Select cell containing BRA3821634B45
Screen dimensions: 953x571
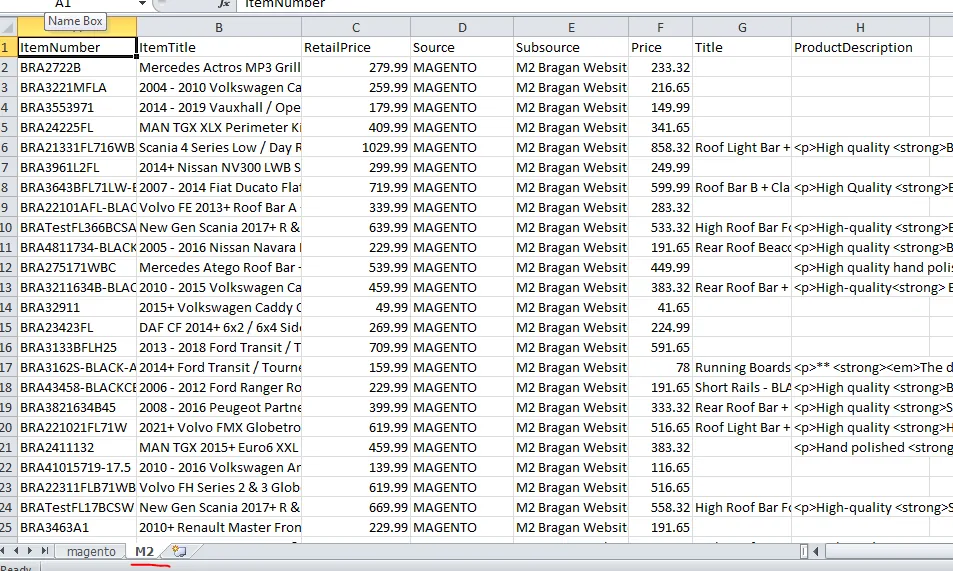[77, 407]
